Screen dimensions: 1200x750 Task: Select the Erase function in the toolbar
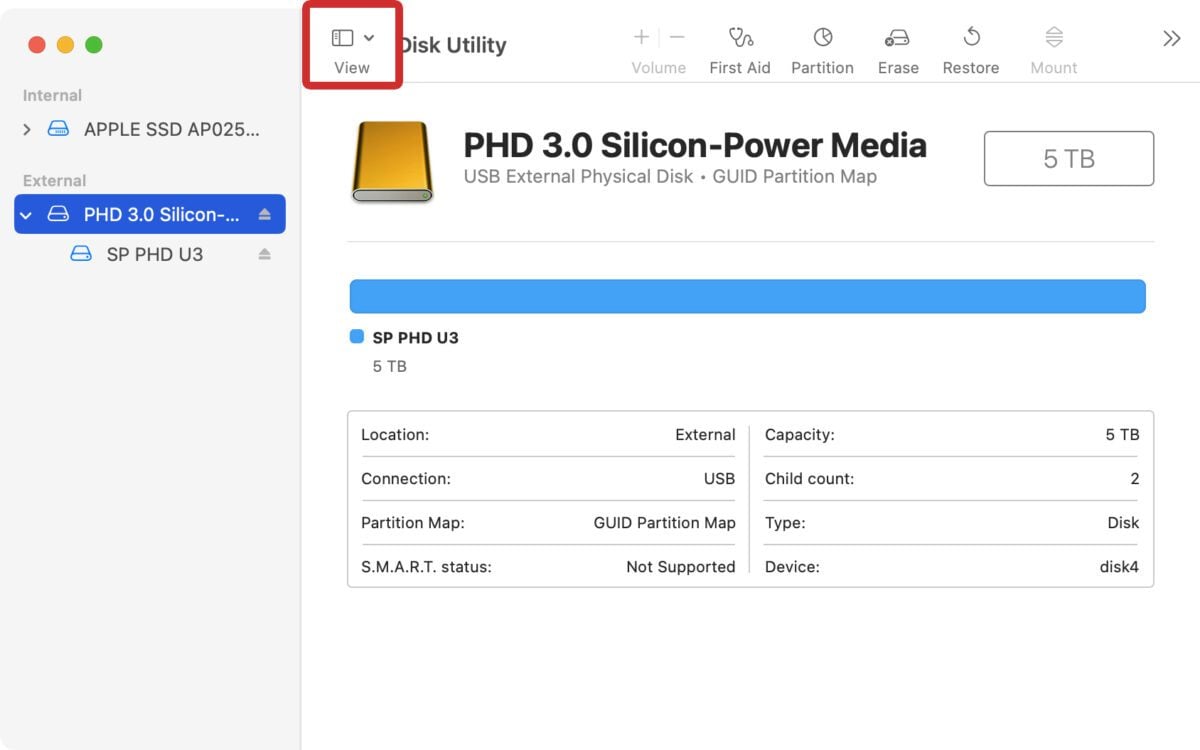point(897,47)
